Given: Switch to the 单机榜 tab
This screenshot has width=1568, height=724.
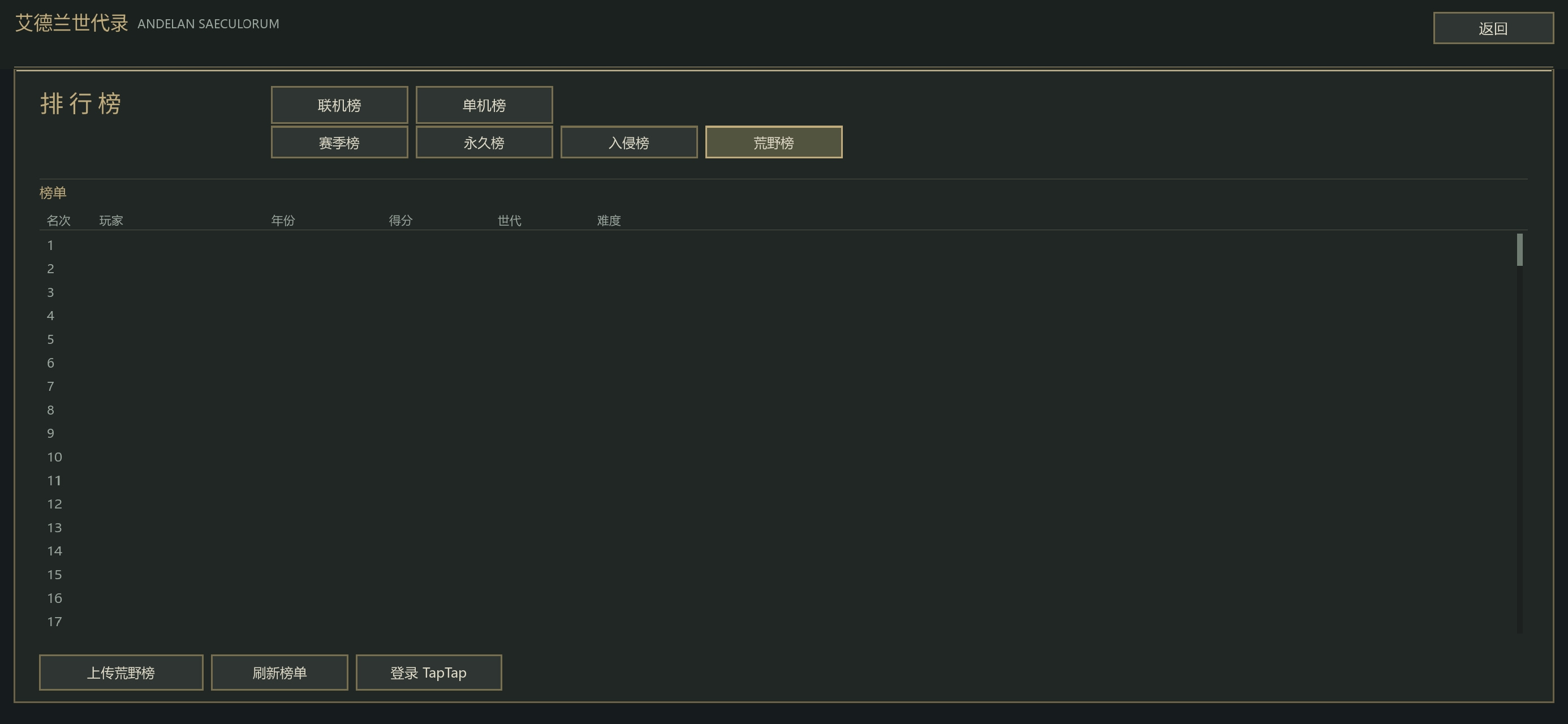Looking at the screenshot, I should coord(484,105).
